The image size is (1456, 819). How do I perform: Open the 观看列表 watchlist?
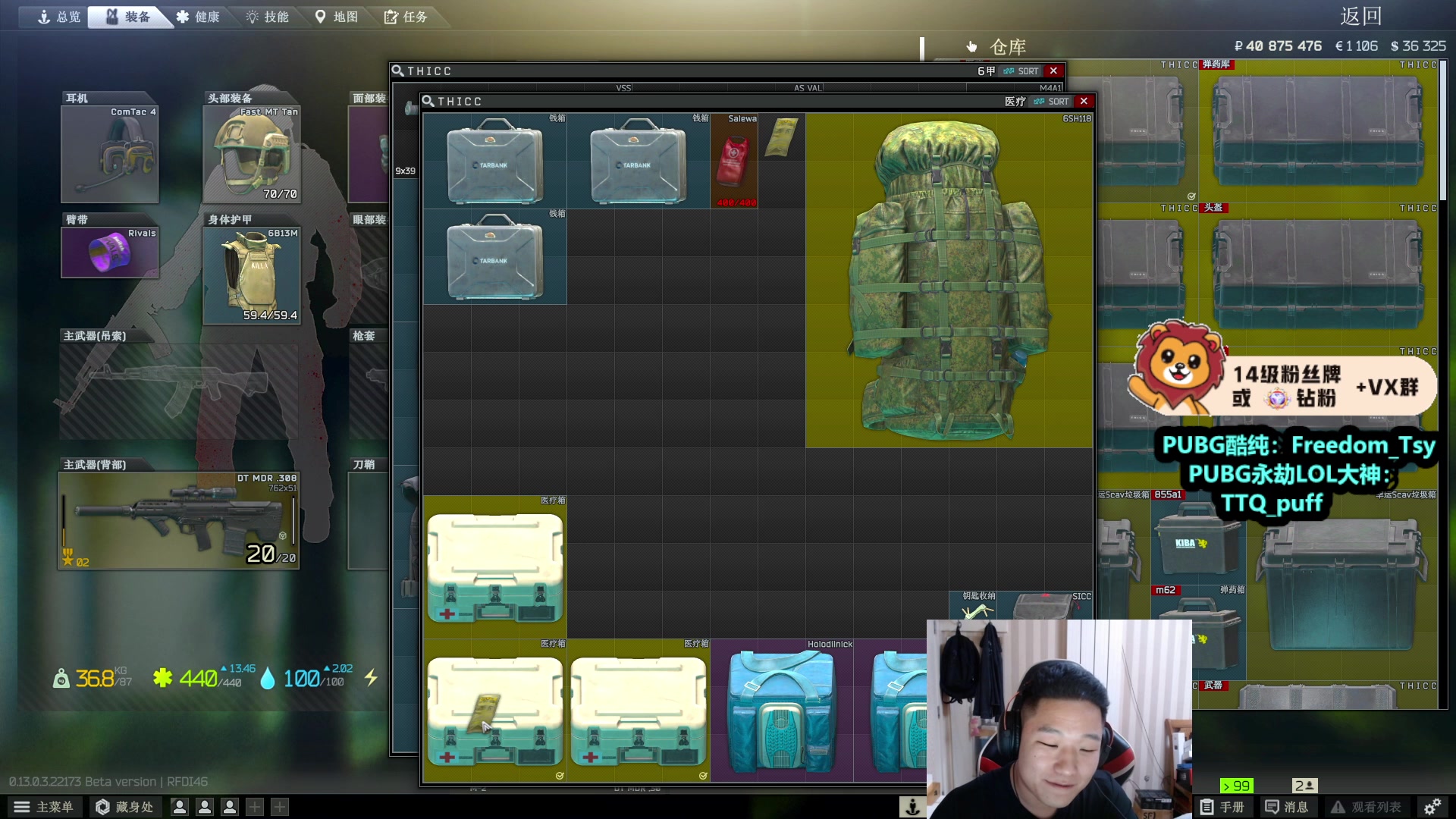coord(1367,807)
